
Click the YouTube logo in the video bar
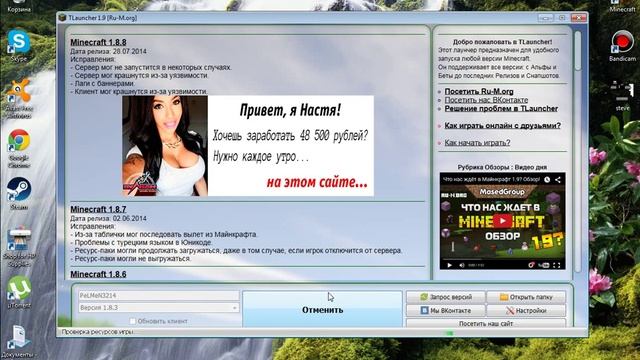coord(543,265)
